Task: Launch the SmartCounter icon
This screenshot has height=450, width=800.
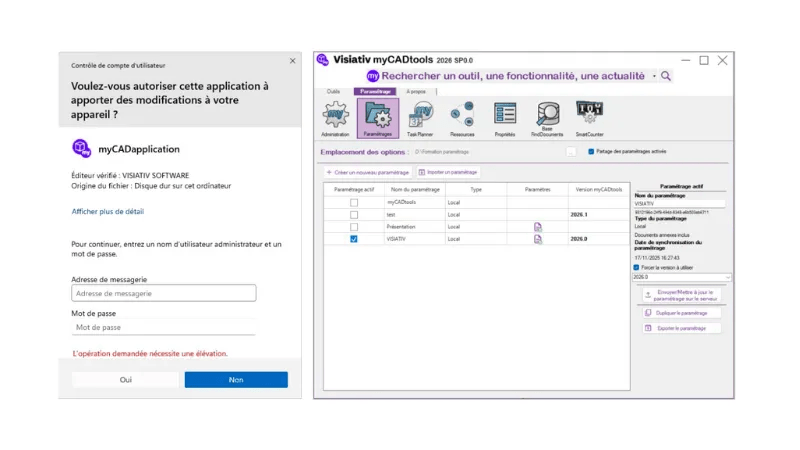Action: [589, 118]
